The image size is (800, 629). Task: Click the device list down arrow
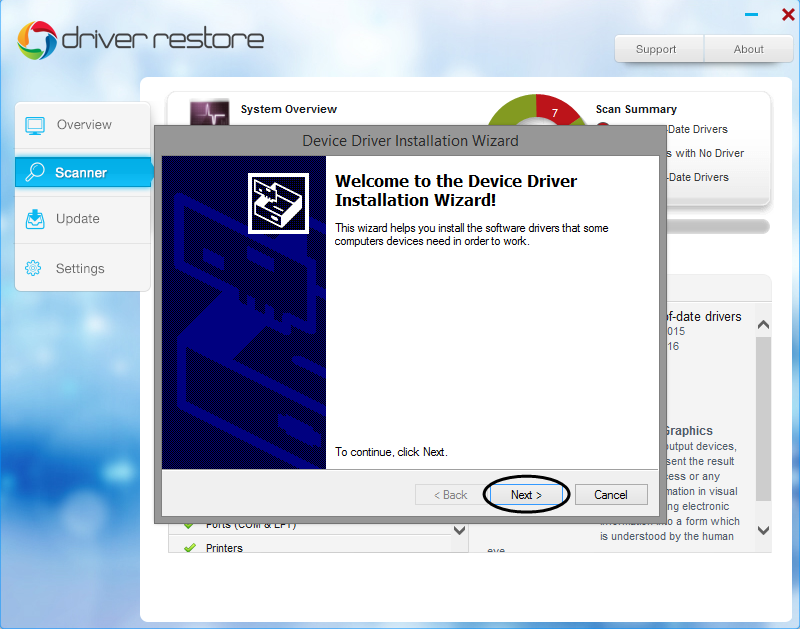459,531
